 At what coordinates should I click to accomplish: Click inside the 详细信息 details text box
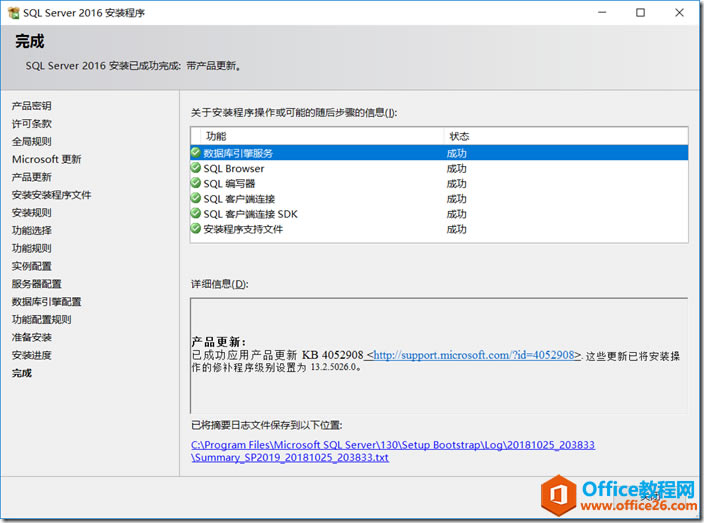coord(439,355)
